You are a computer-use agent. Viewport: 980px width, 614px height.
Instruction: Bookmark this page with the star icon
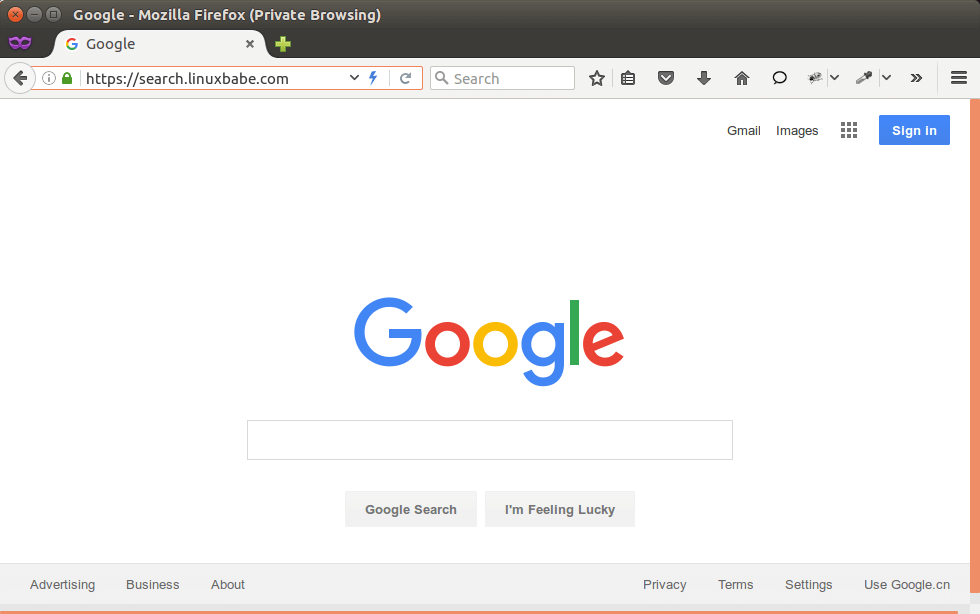click(x=597, y=78)
